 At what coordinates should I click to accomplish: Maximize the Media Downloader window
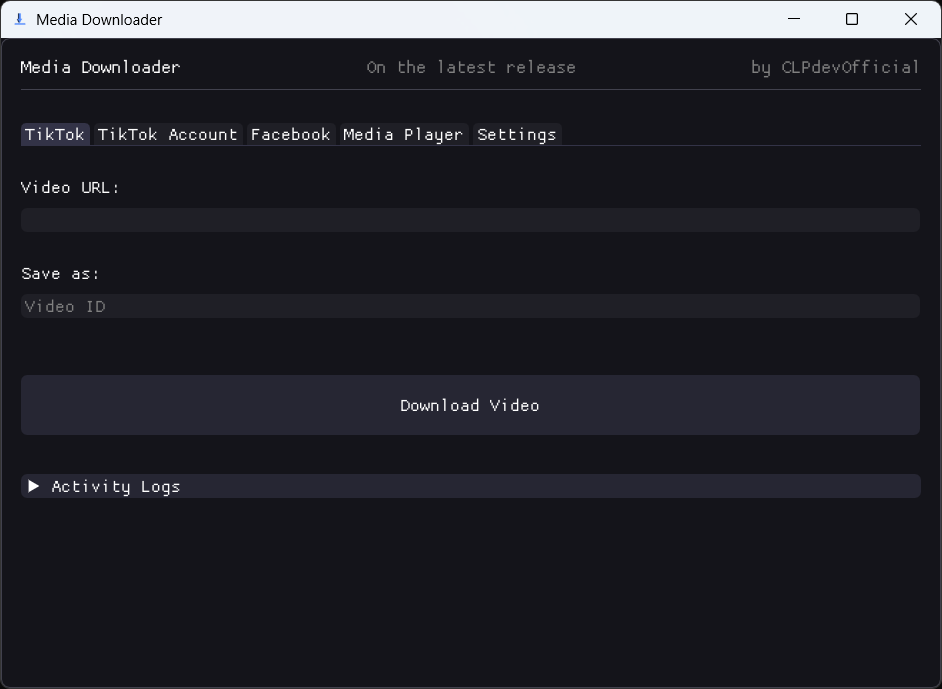tap(852, 19)
